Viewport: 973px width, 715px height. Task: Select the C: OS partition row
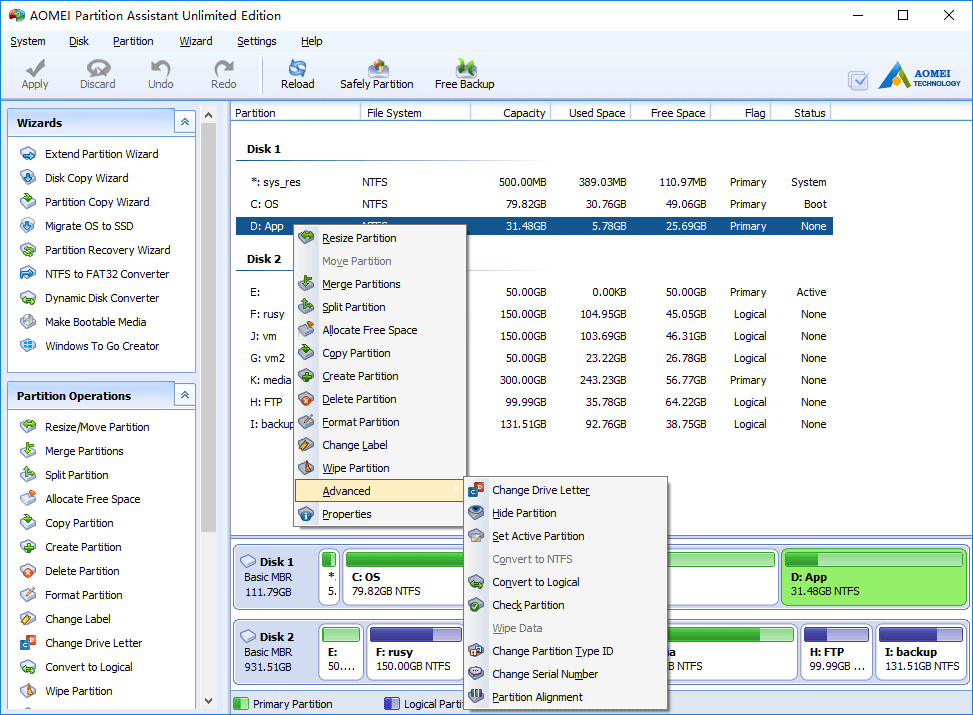(x=534, y=204)
